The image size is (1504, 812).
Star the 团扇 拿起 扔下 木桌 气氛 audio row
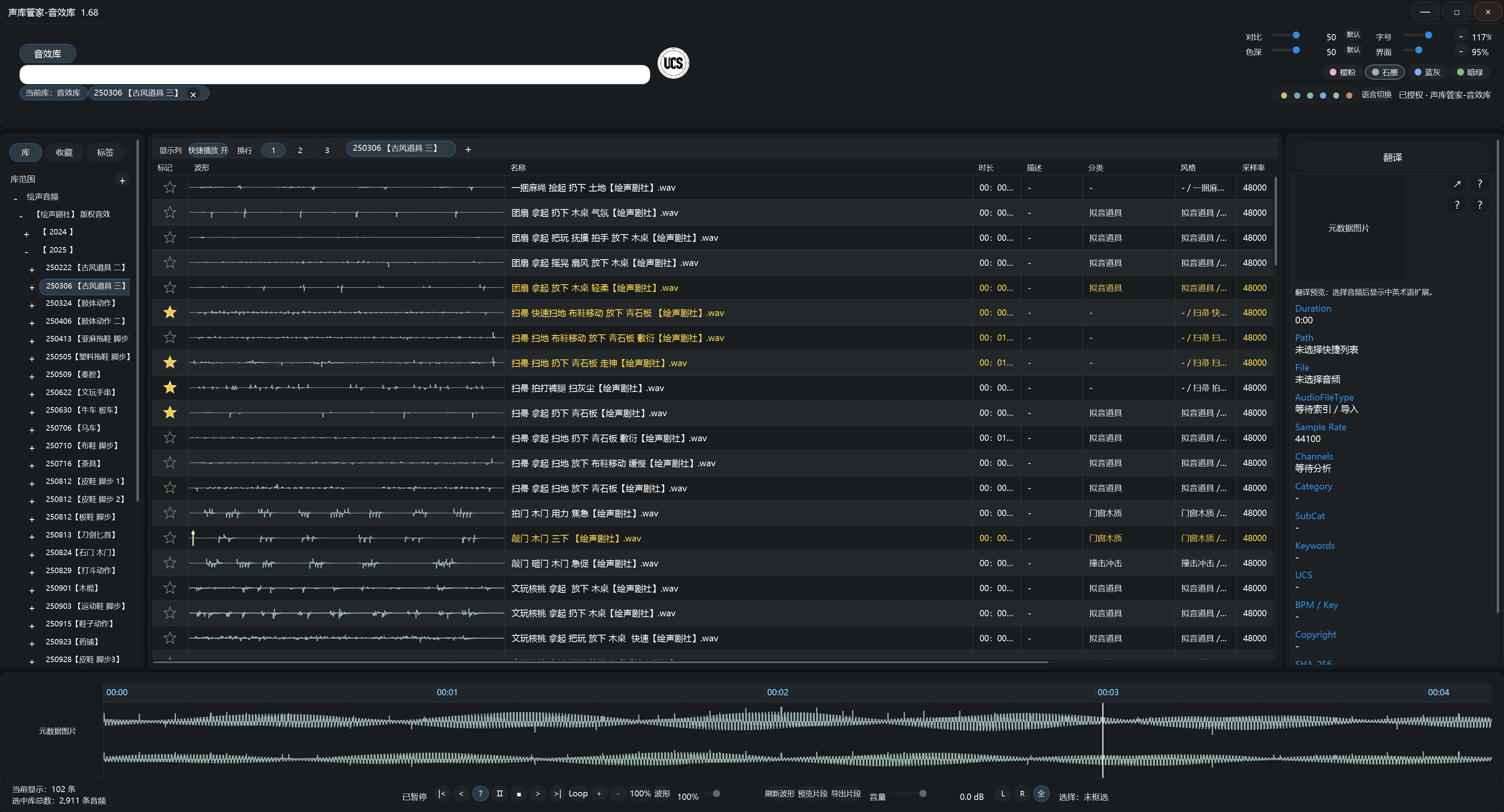pyautogui.click(x=170, y=213)
